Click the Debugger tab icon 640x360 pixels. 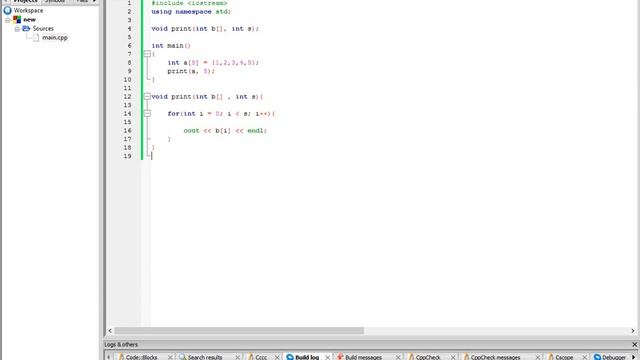click(x=597, y=357)
